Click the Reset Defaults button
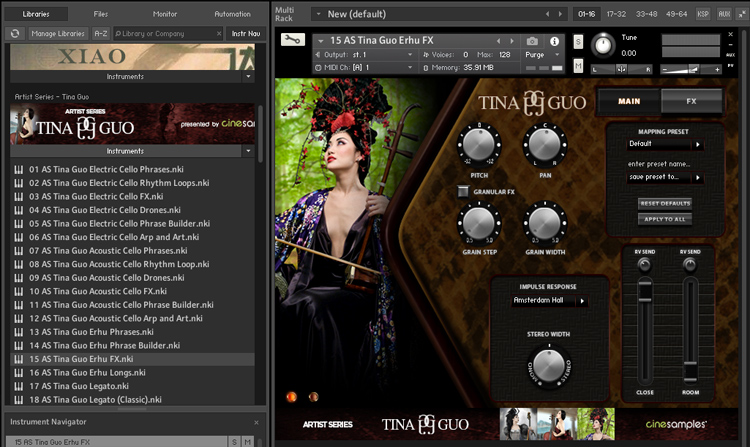 (665, 204)
